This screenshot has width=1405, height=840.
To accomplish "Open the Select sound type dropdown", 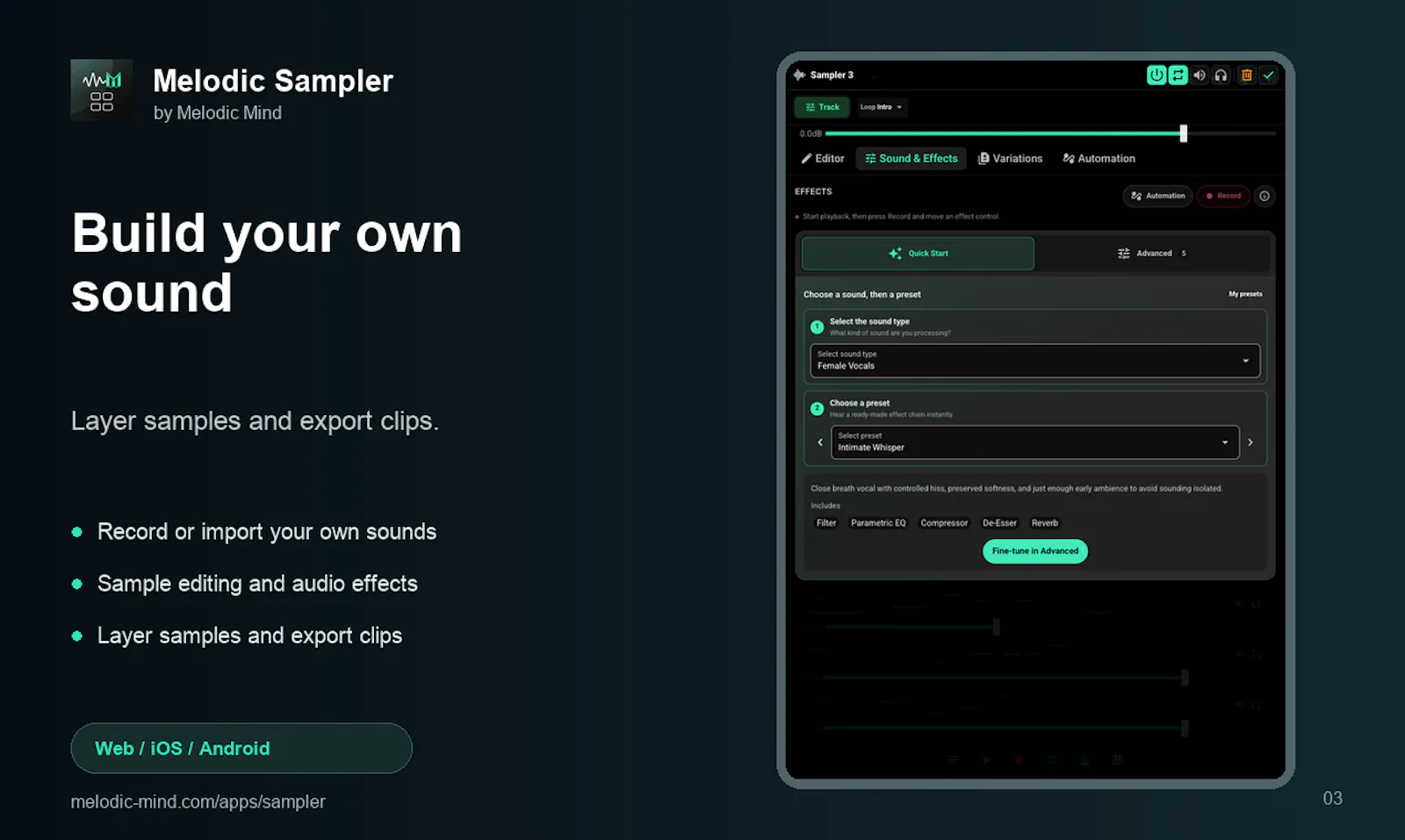I will [x=1034, y=361].
